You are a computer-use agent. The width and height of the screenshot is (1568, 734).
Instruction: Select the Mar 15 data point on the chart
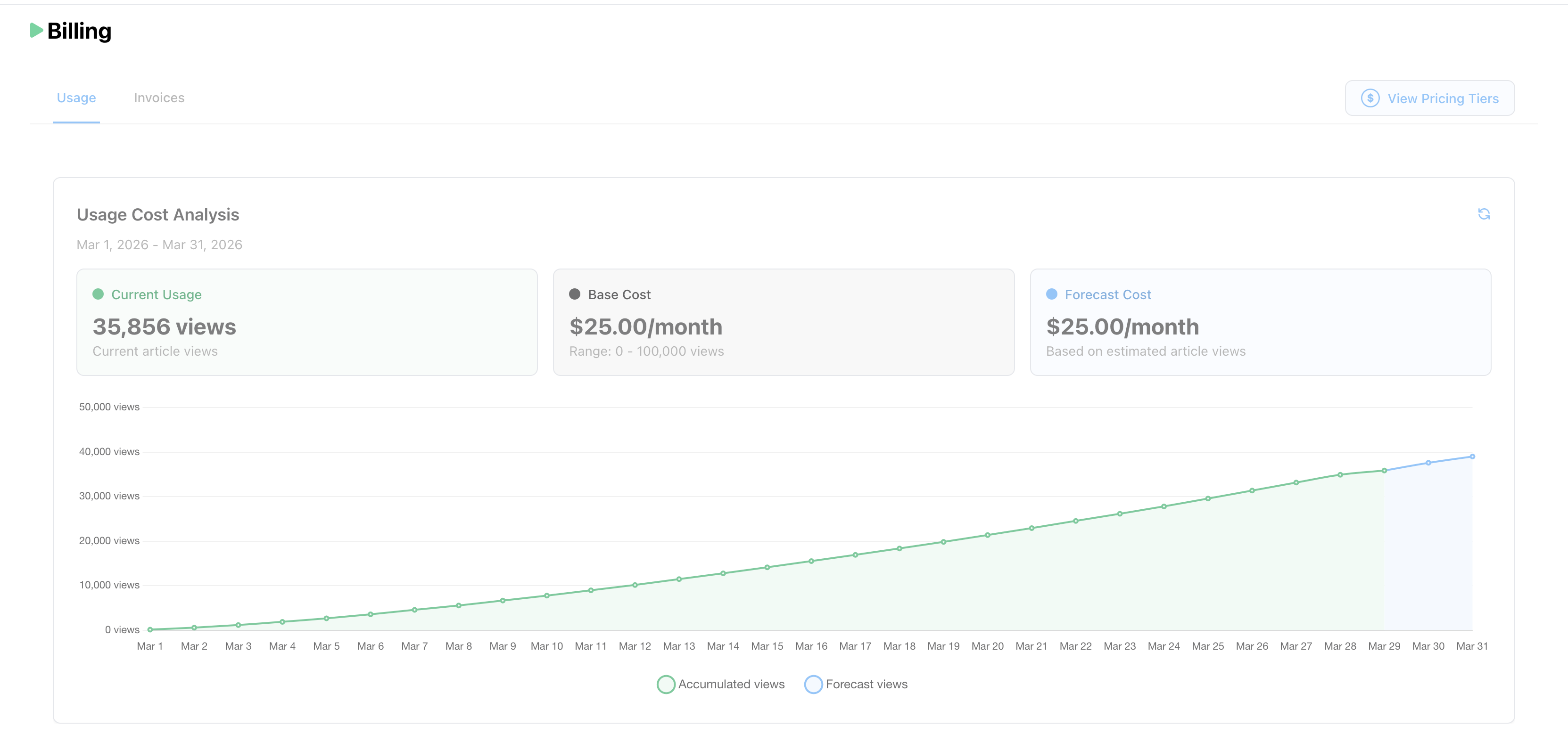pos(767,568)
